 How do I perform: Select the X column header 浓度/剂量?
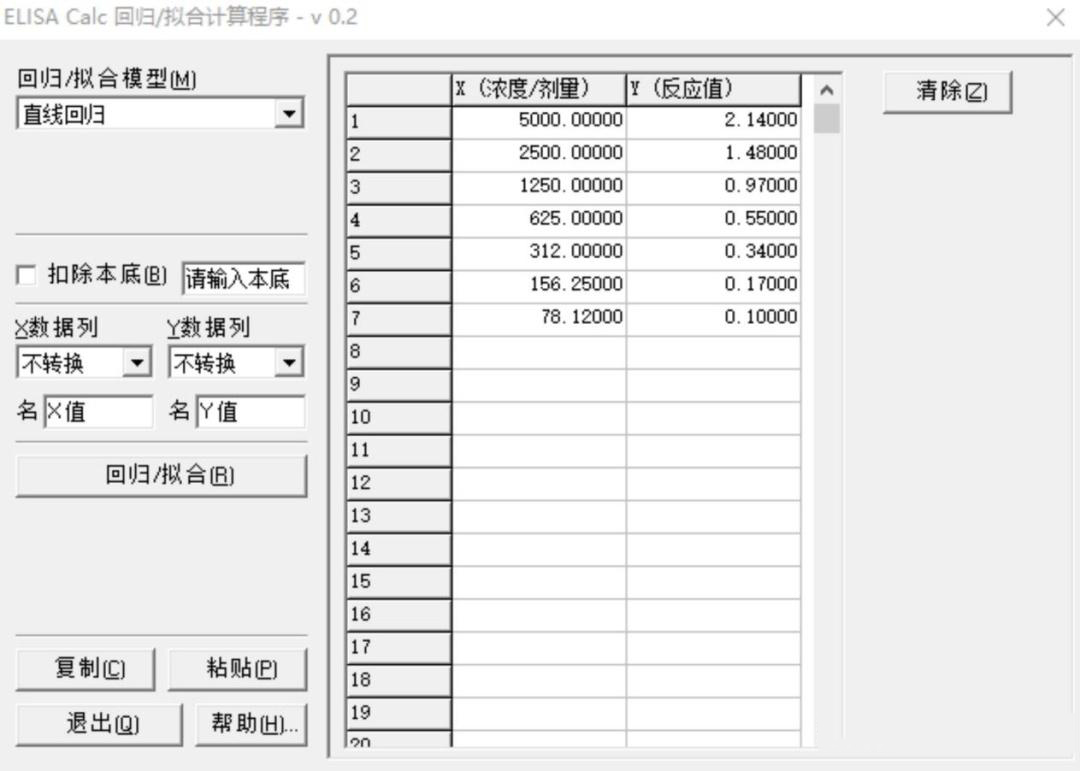pyautogui.click(x=538, y=89)
